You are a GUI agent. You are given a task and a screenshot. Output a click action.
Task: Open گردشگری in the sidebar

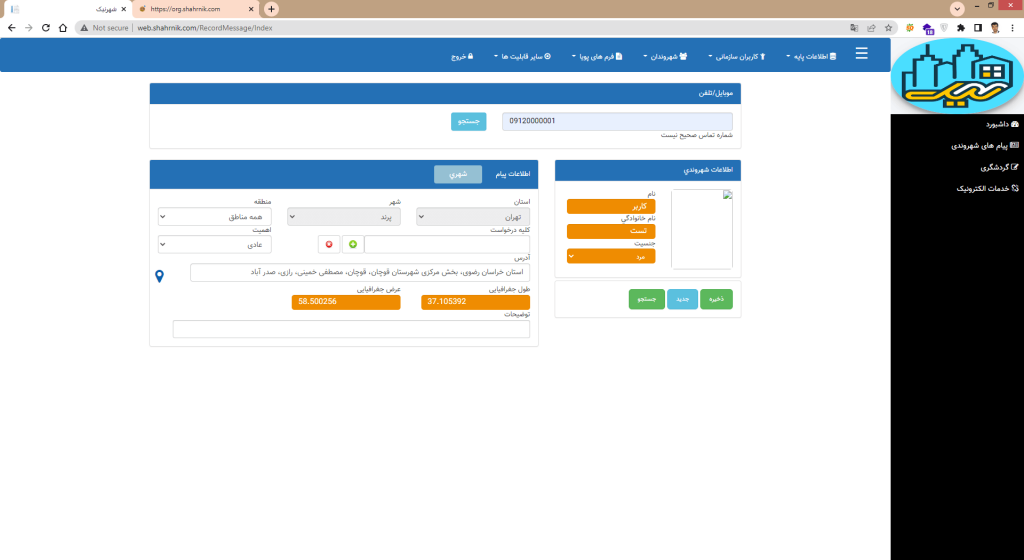coord(999,167)
